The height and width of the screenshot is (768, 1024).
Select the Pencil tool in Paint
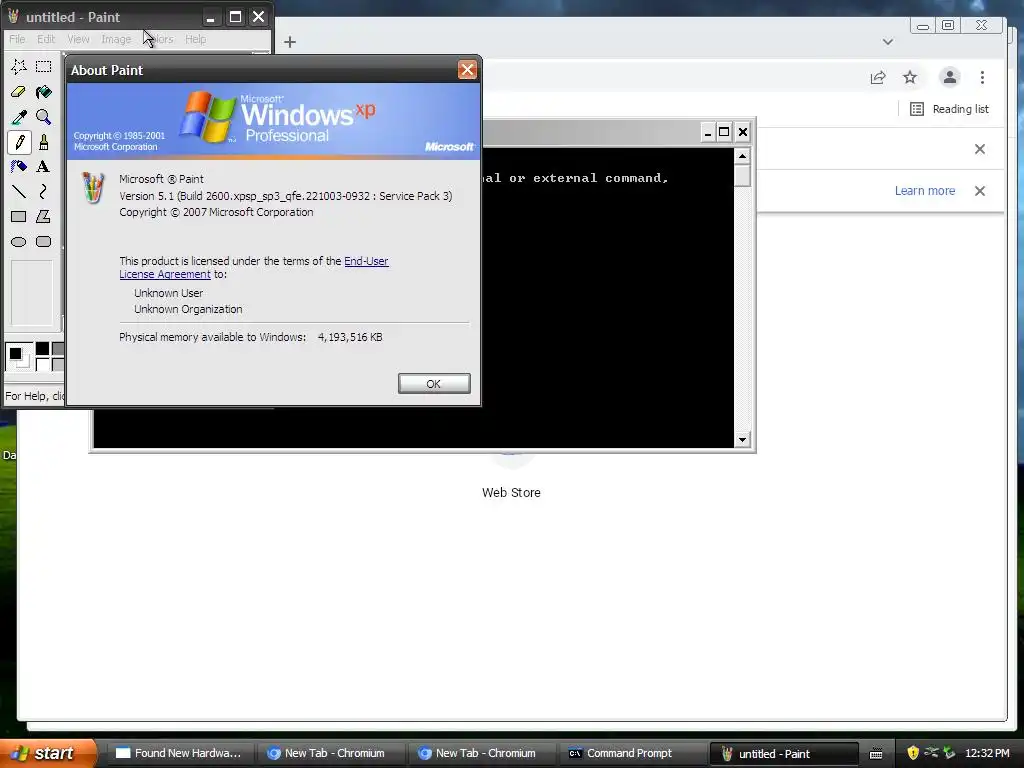[x=18, y=142]
